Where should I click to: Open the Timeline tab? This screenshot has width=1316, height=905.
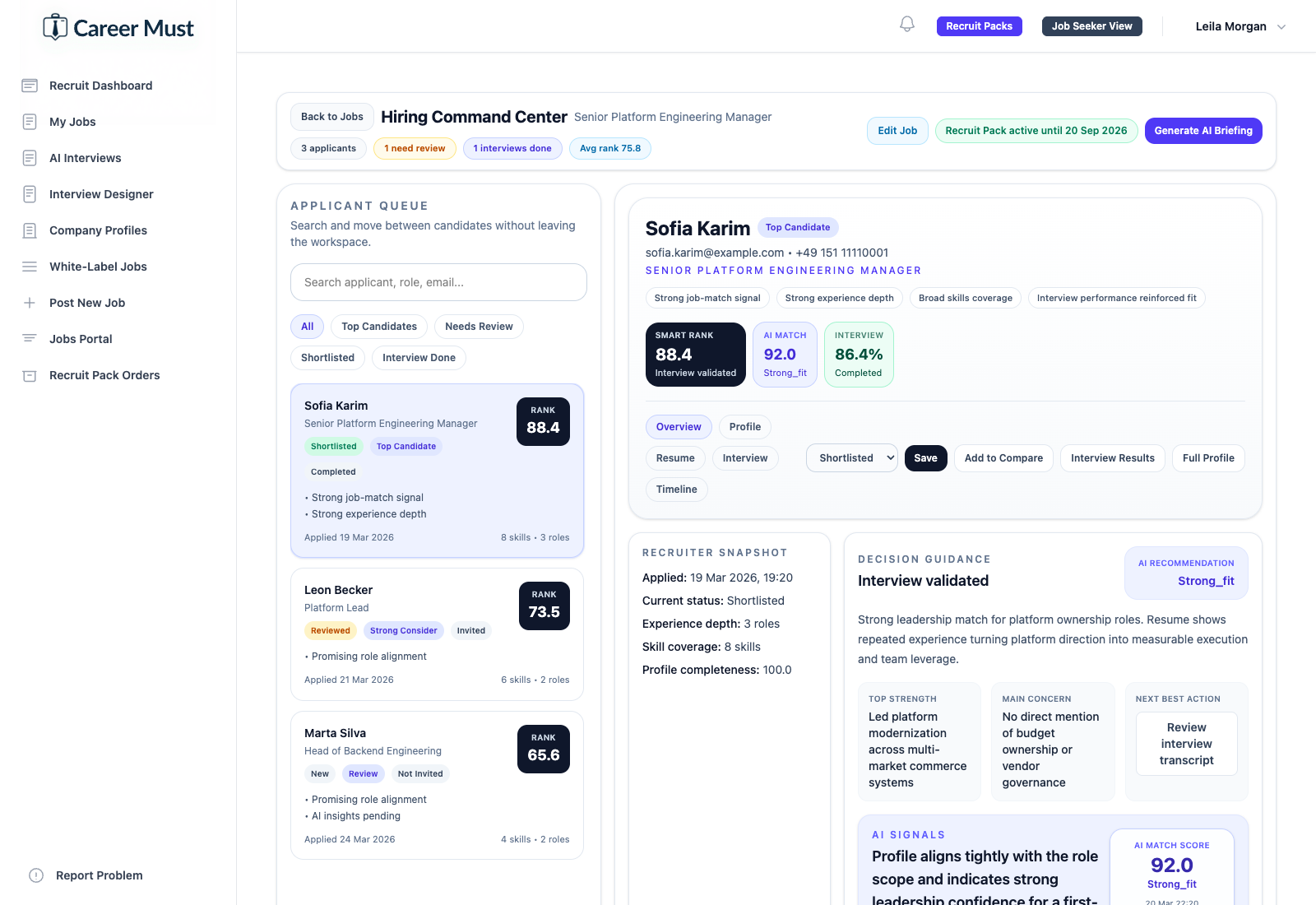point(676,490)
